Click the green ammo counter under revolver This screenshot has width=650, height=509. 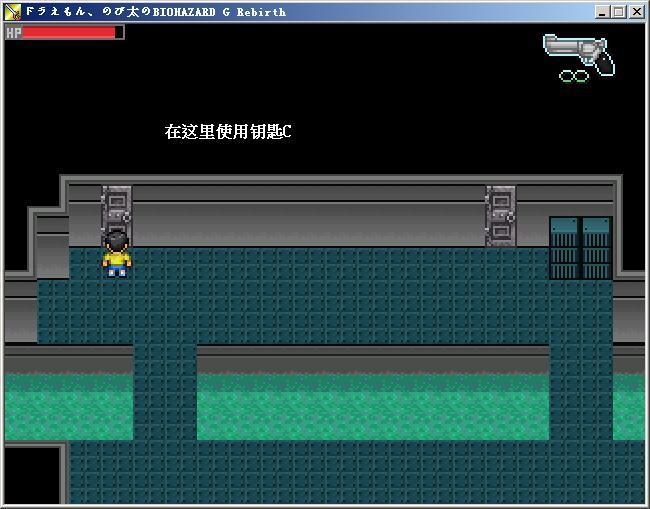coord(574,76)
